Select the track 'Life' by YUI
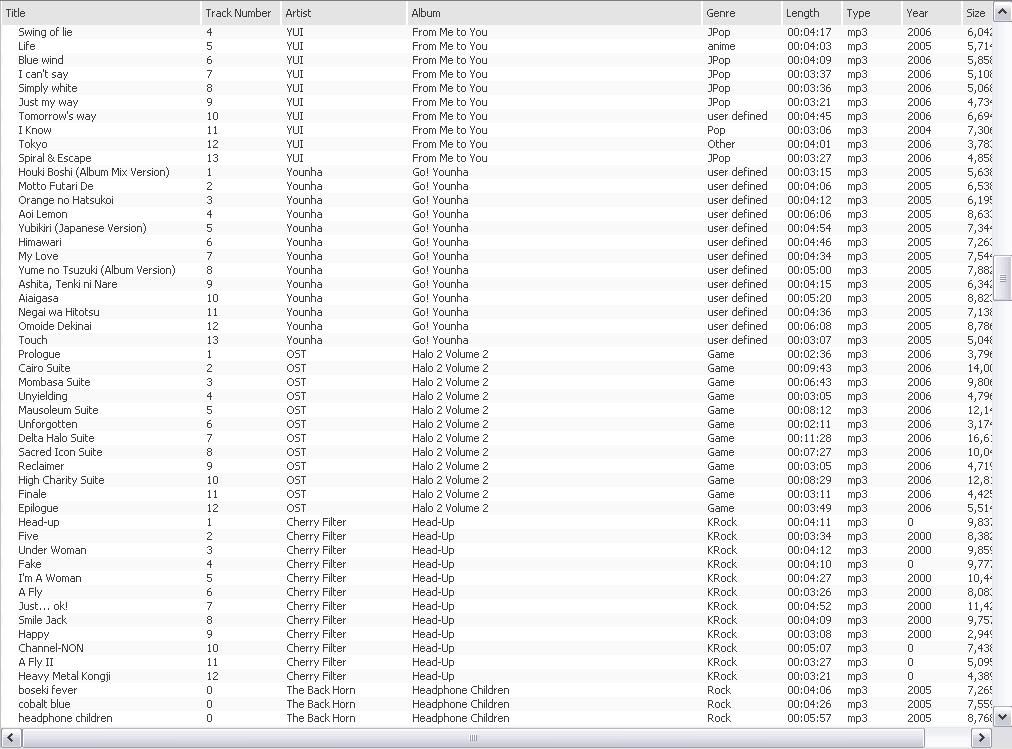The image size is (1012, 749). coord(26,46)
